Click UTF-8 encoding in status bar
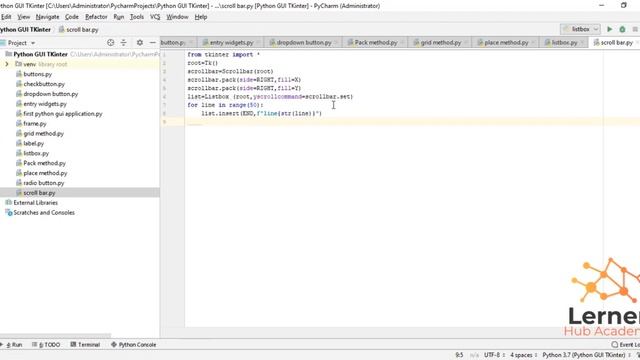 494,355
